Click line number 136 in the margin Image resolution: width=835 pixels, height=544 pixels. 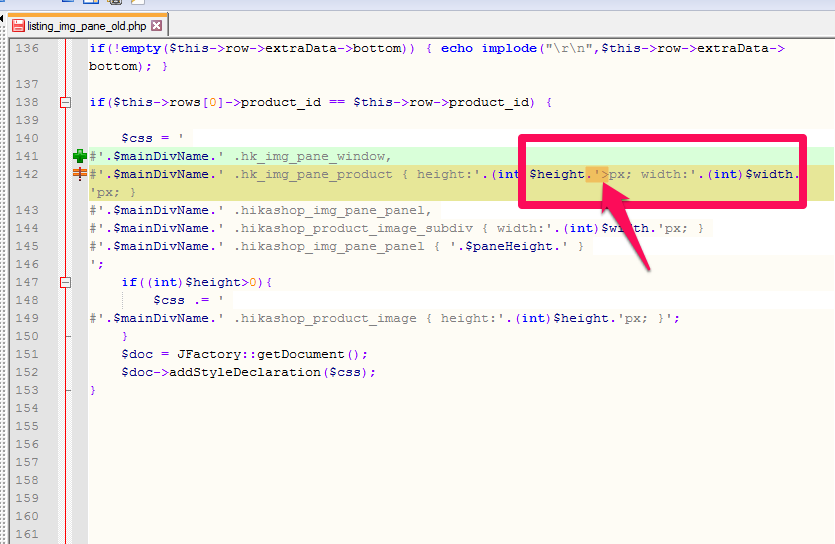tap(27, 48)
